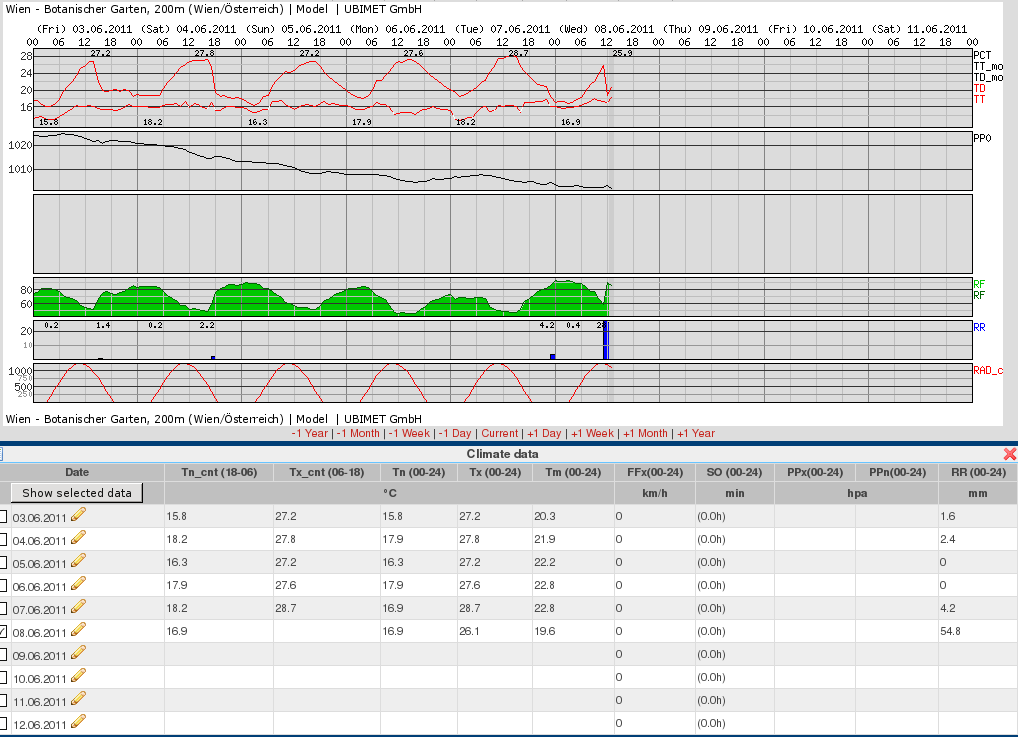This screenshot has height=737, width=1018.
Task: Open the Current period link
Action: point(499,433)
